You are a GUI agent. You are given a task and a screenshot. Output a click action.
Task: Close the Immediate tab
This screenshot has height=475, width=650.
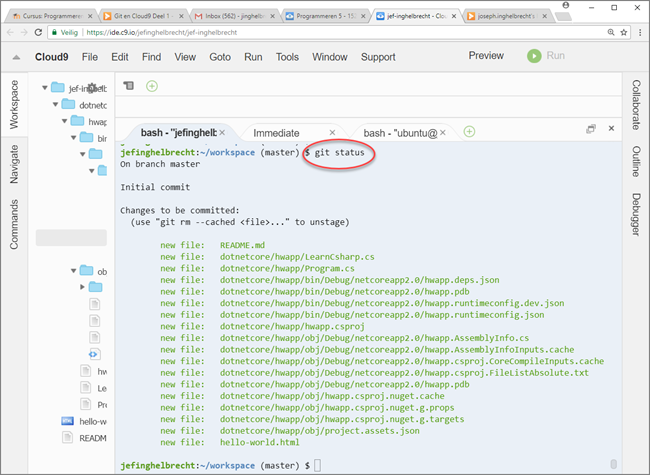point(332,133)
